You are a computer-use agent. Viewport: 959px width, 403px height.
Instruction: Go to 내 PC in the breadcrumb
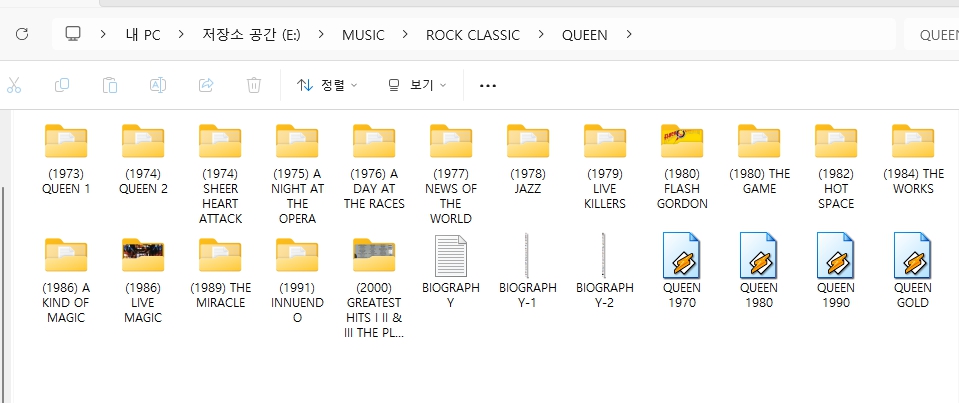click(143, 35)
